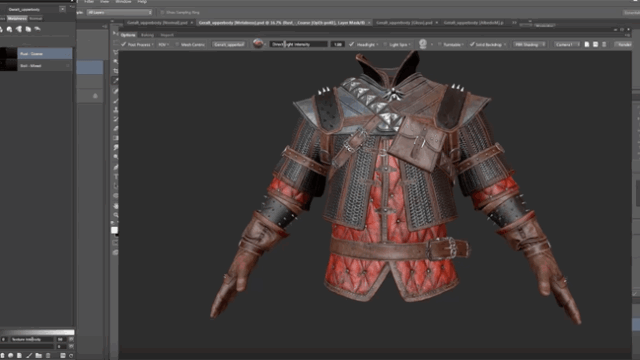Select the Hand tool
This screenshot has height=360, width=640.
[x=116, y=206]
